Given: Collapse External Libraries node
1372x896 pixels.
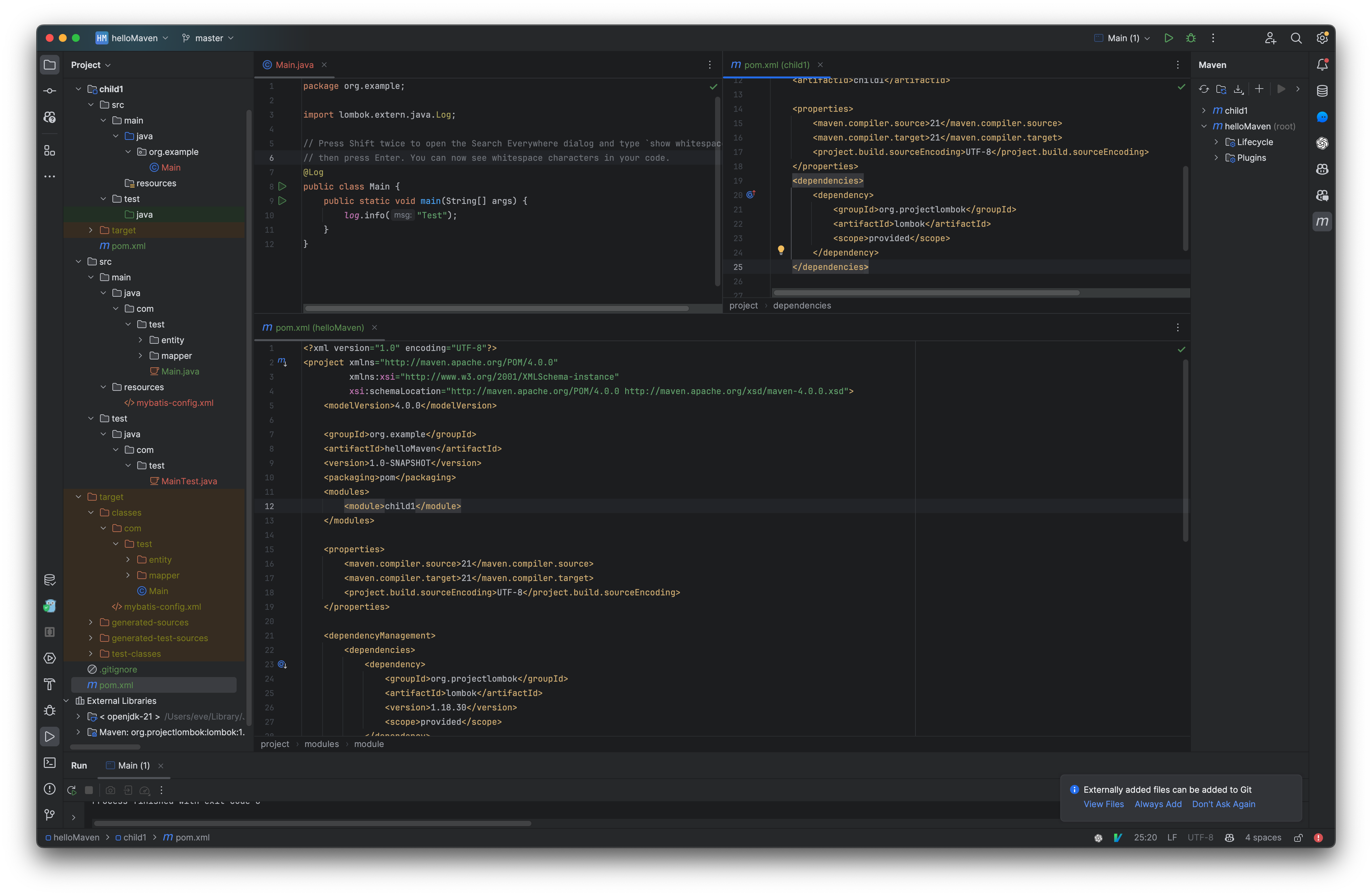Looking at the screenshot, I should click(66, 701).
